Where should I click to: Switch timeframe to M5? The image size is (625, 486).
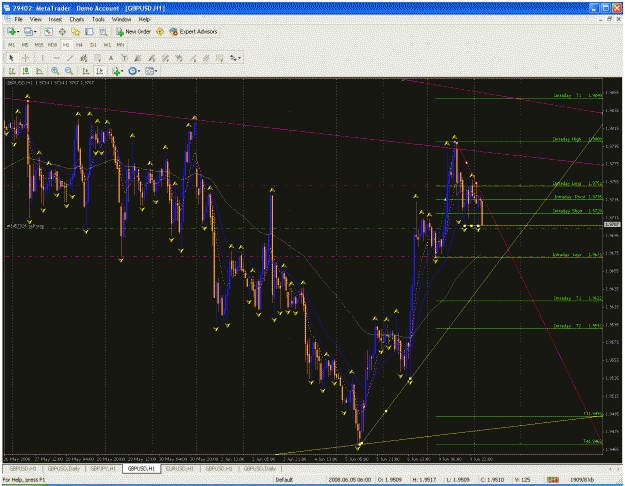point(25,45)
